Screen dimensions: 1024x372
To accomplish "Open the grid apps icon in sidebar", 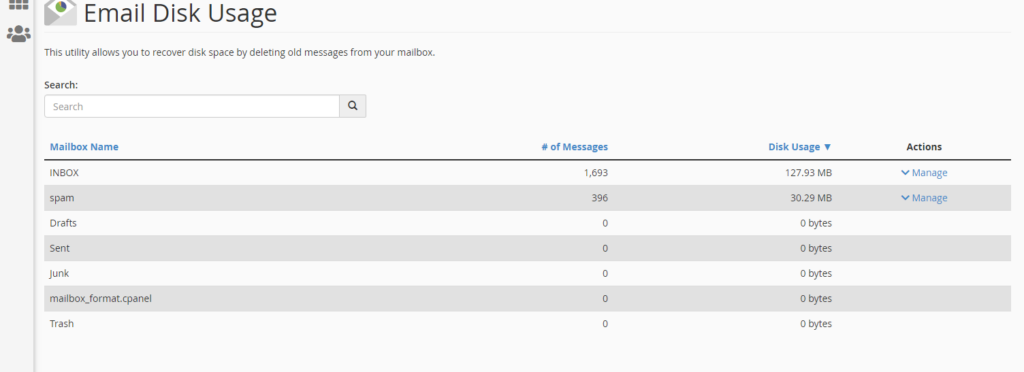I will pyautogui.click(x=18, y=5).
